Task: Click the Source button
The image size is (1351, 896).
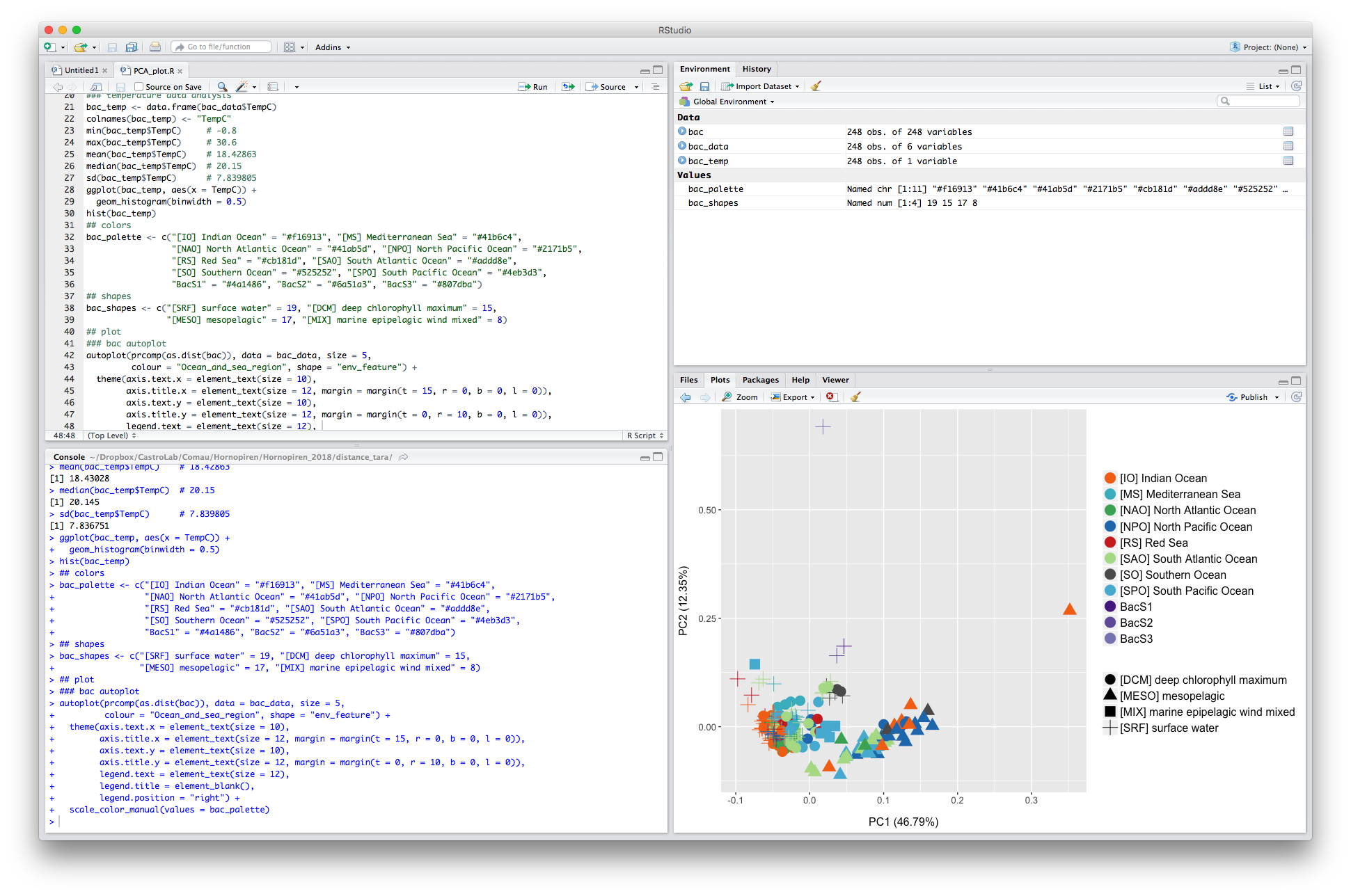Action: pos(606,87)
